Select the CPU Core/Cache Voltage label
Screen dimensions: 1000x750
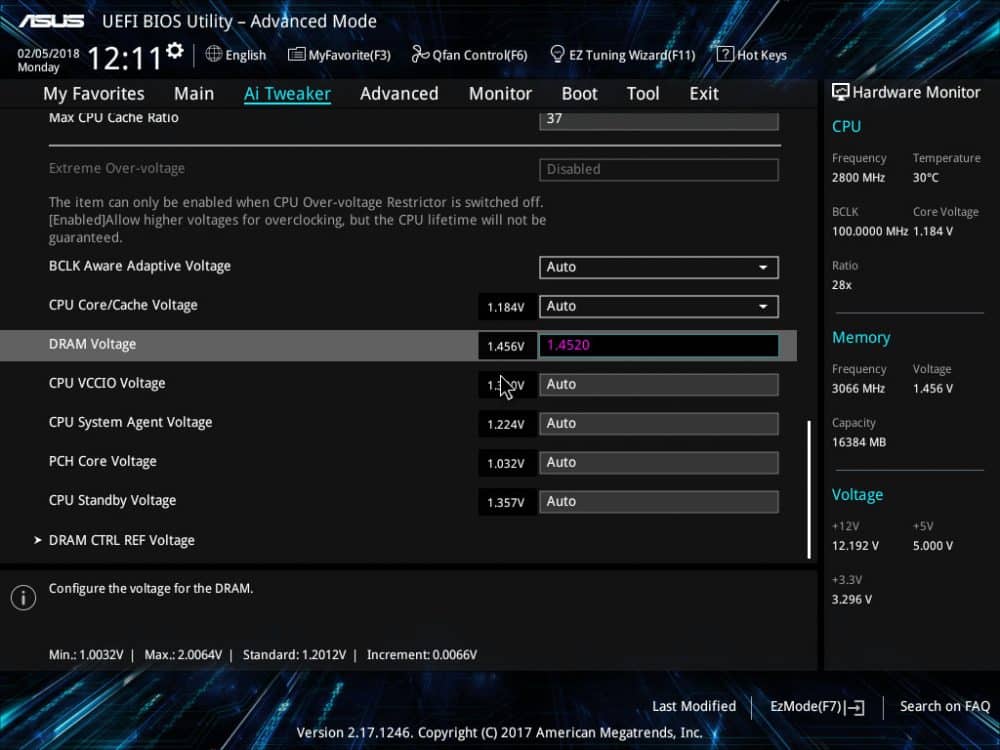pos(123,305)
